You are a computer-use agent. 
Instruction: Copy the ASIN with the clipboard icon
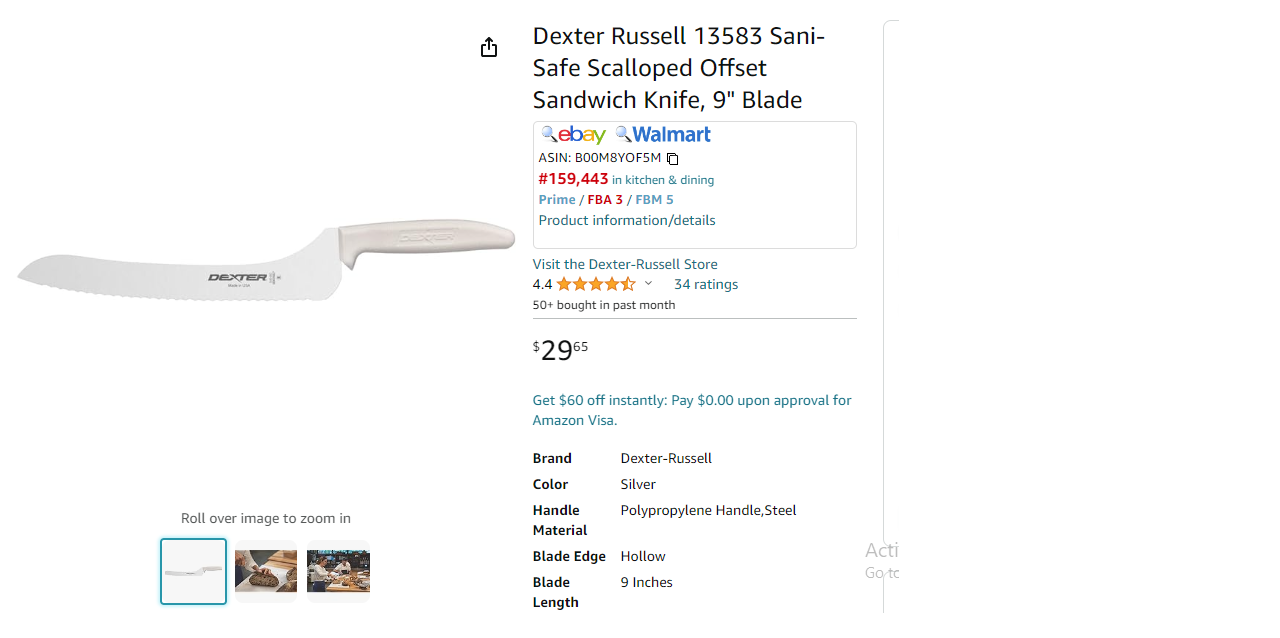673,159
